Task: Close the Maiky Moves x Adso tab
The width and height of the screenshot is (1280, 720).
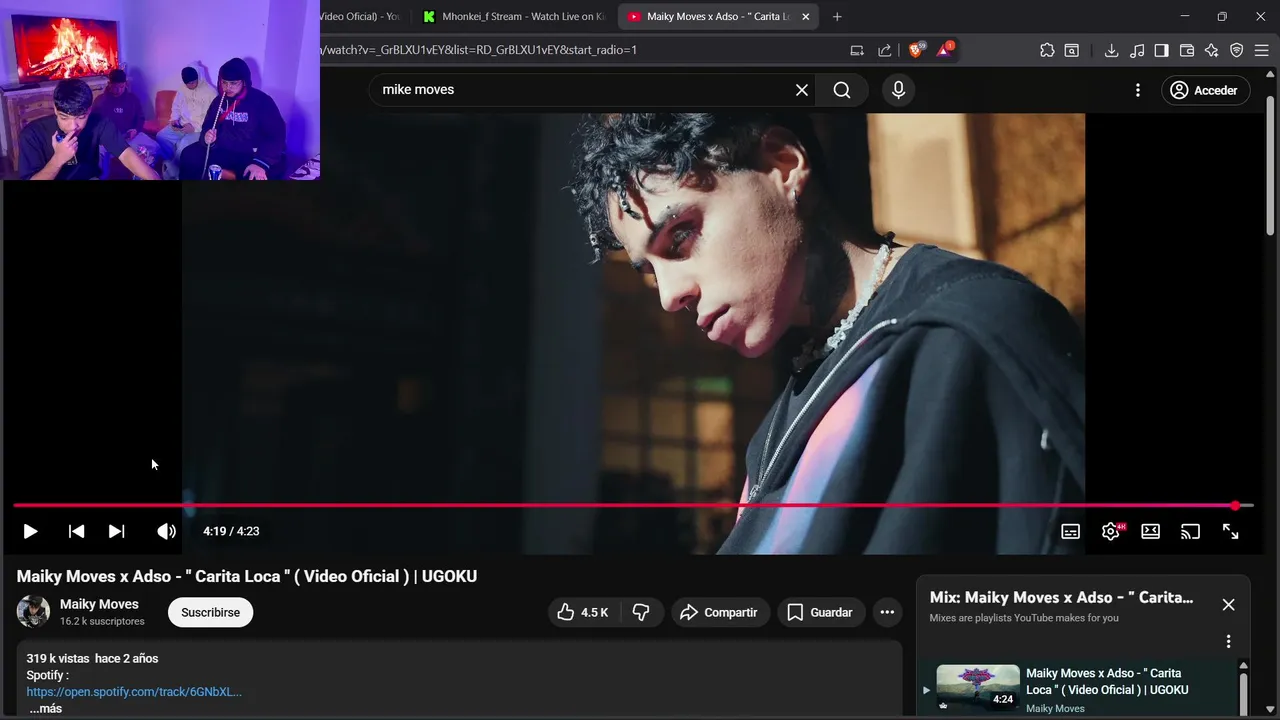Action: [x=805, y=16]
